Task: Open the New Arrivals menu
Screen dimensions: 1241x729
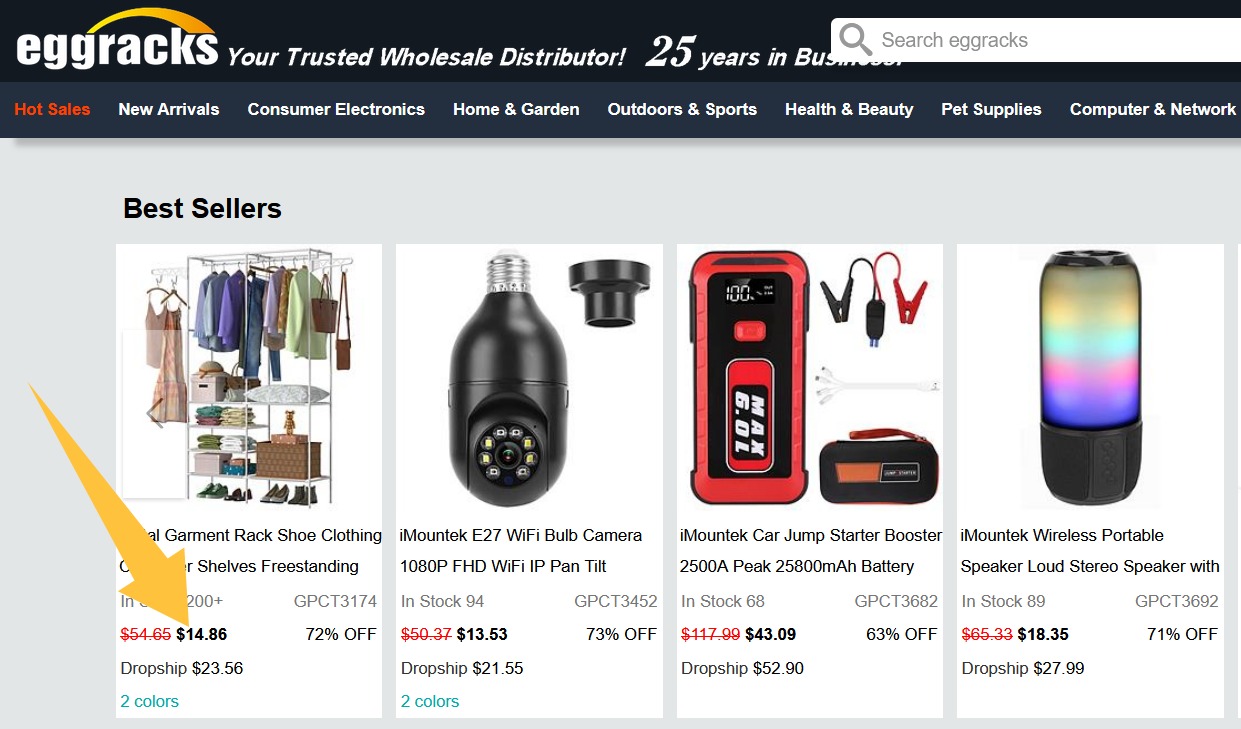Action: (x=168, y=109)
